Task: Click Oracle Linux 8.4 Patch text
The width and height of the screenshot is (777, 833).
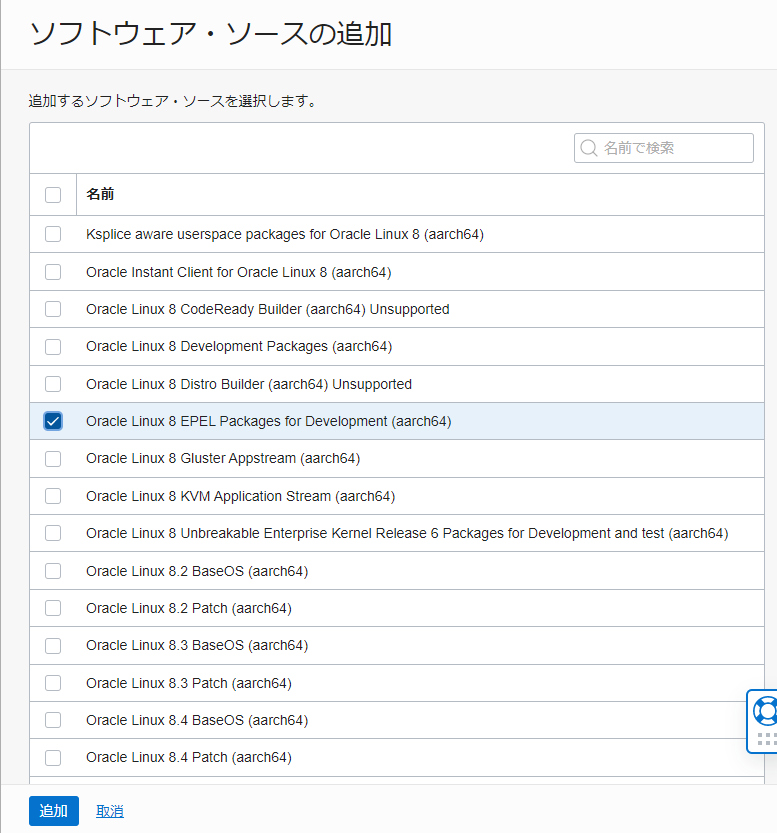Action: point(189,758)
